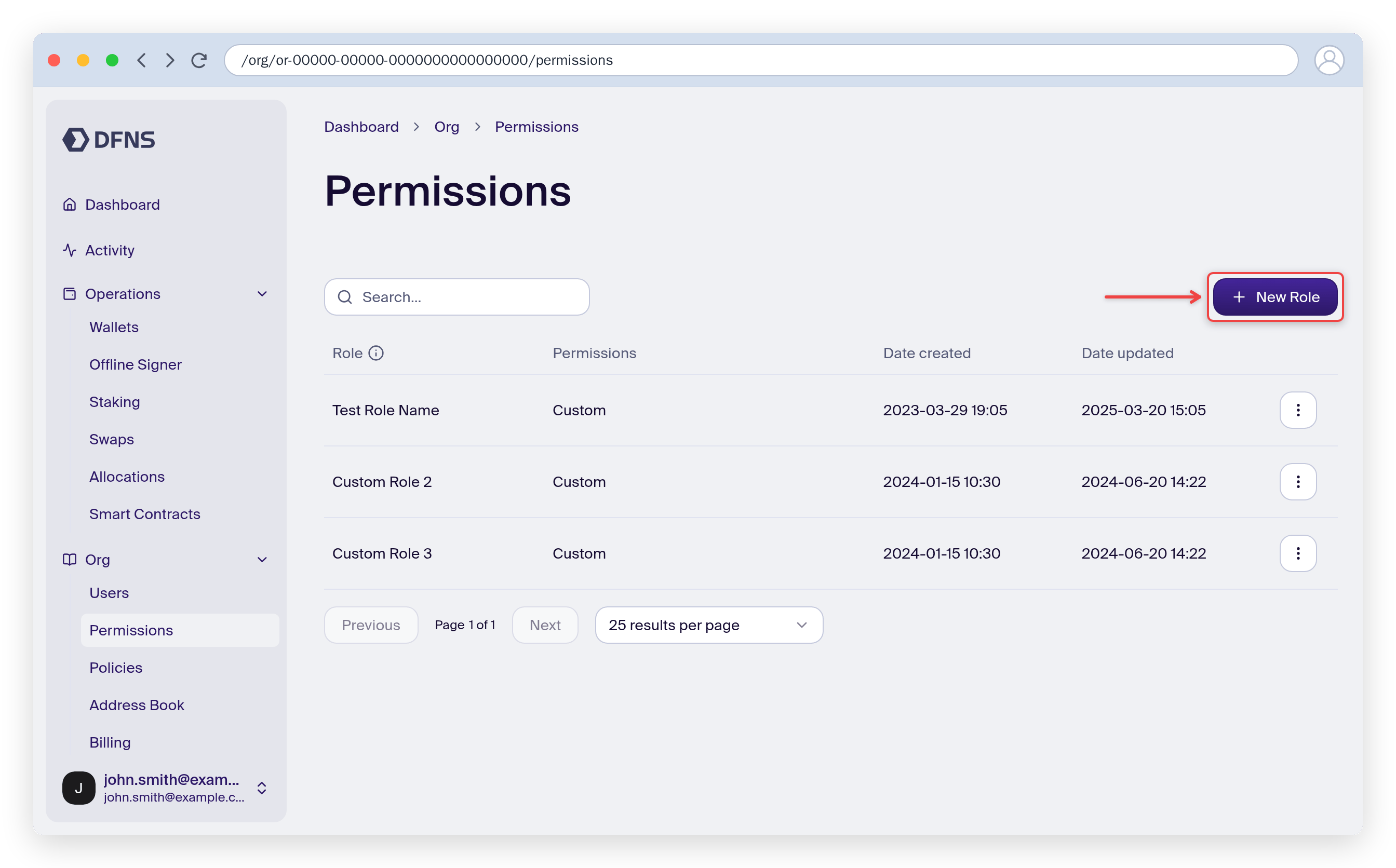Open the menu for Custom Role 3
The width and height of the screenshot is (1396, 868).
[1297, 553]
